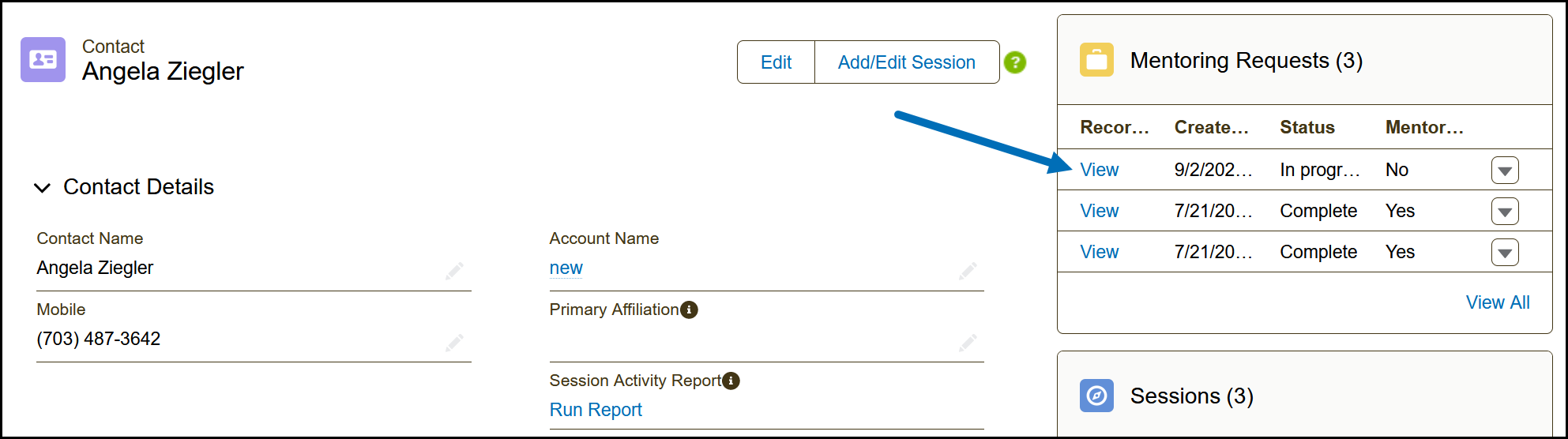Click the Account Name edit pencil icon
The height and width of the screenshot is (439, 1568).
click(968, 272)
